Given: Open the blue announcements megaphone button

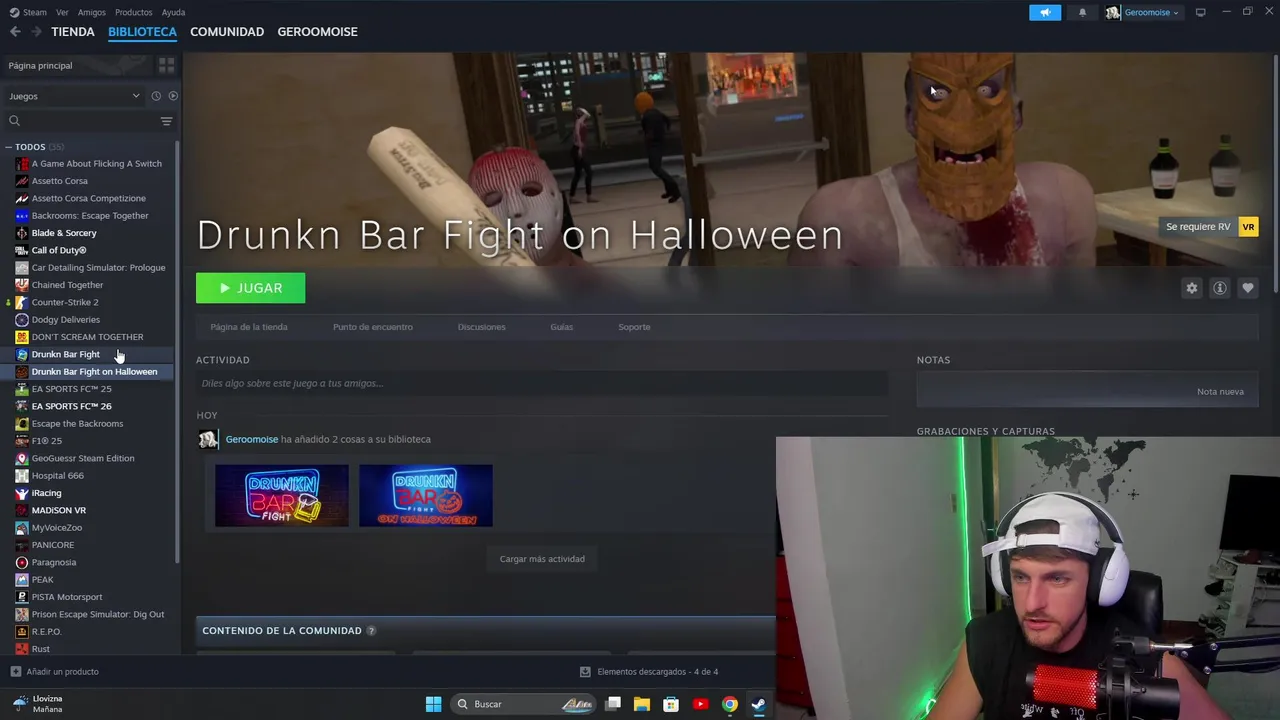Looking at the screenshot, I should 1045,12.
